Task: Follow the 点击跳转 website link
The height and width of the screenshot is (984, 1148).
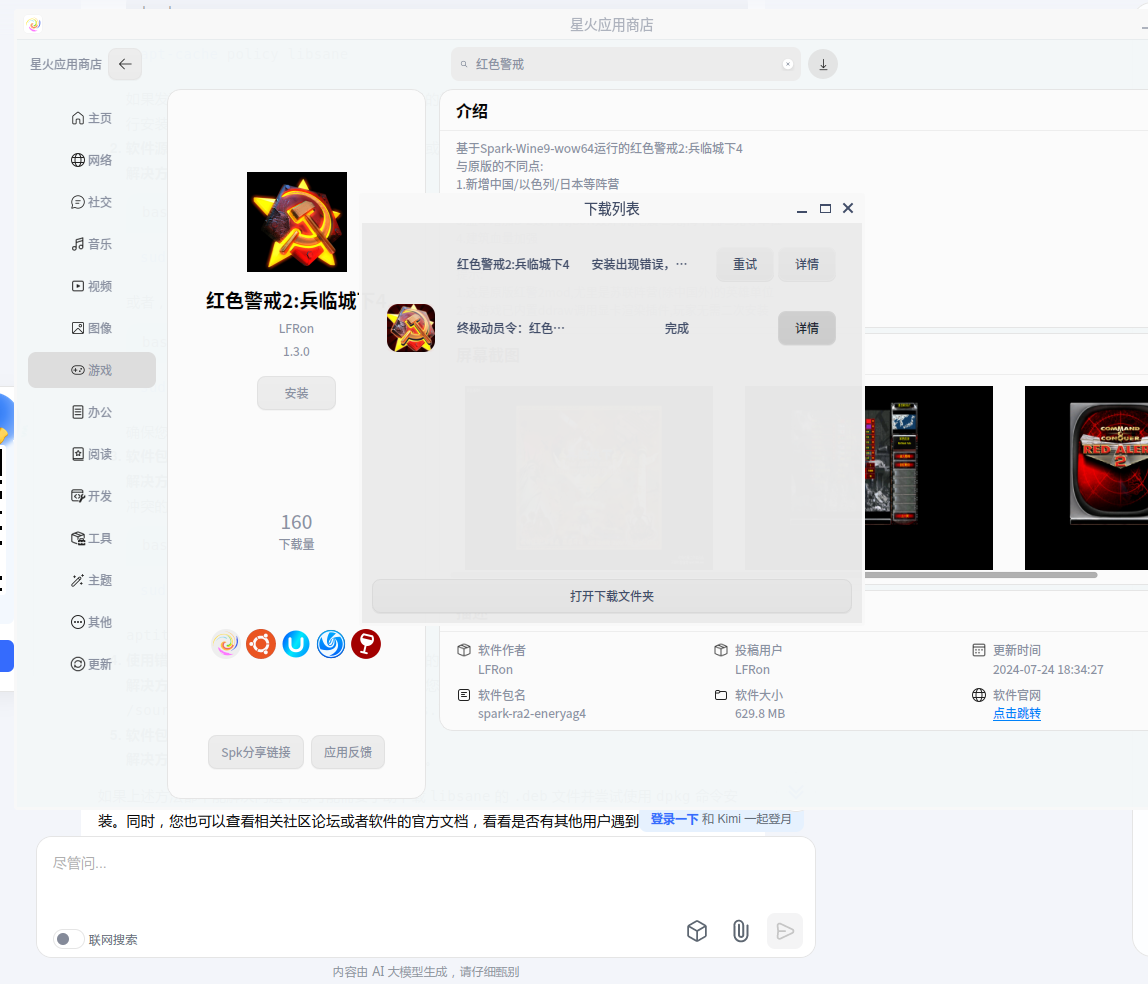Action: [1017, 713]
